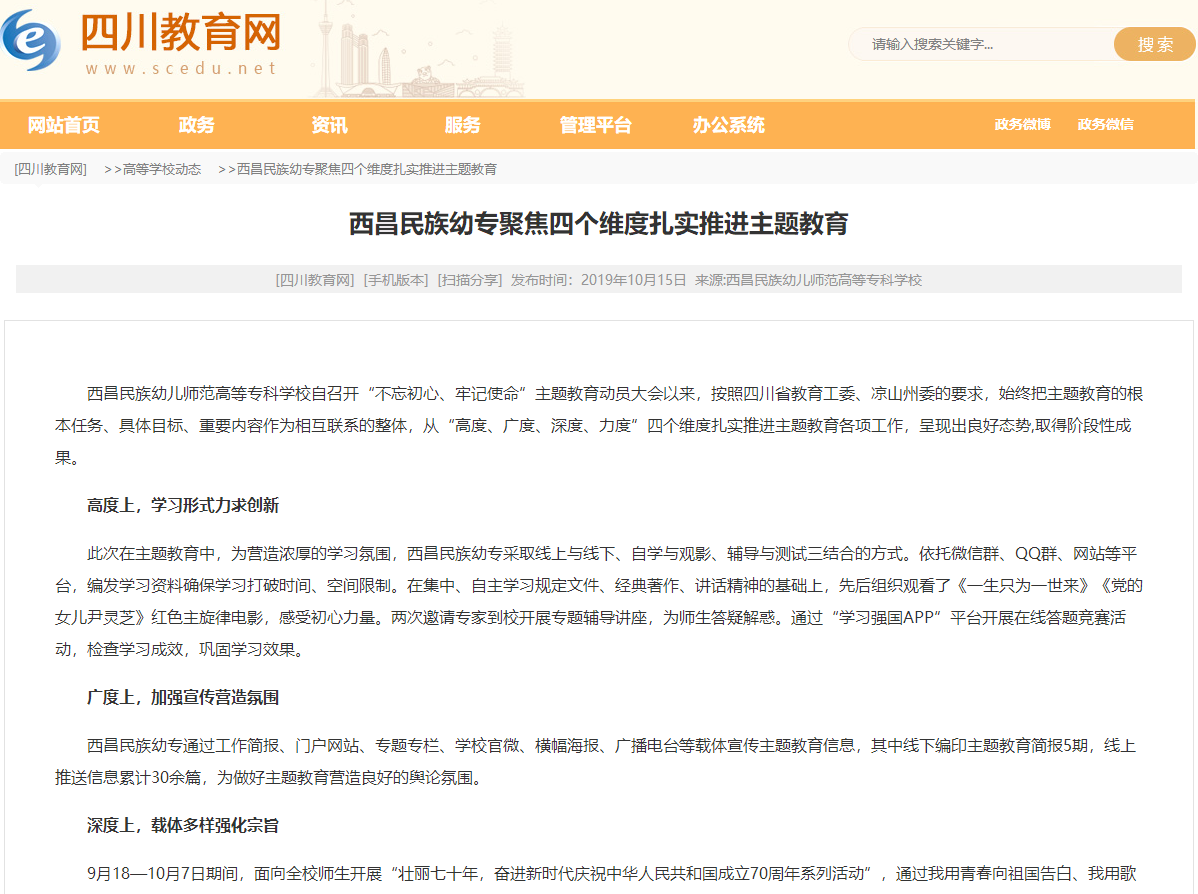Focus the search keyword input field
The width and height of the screenshot is (1198, 894).
click(980, 44)
